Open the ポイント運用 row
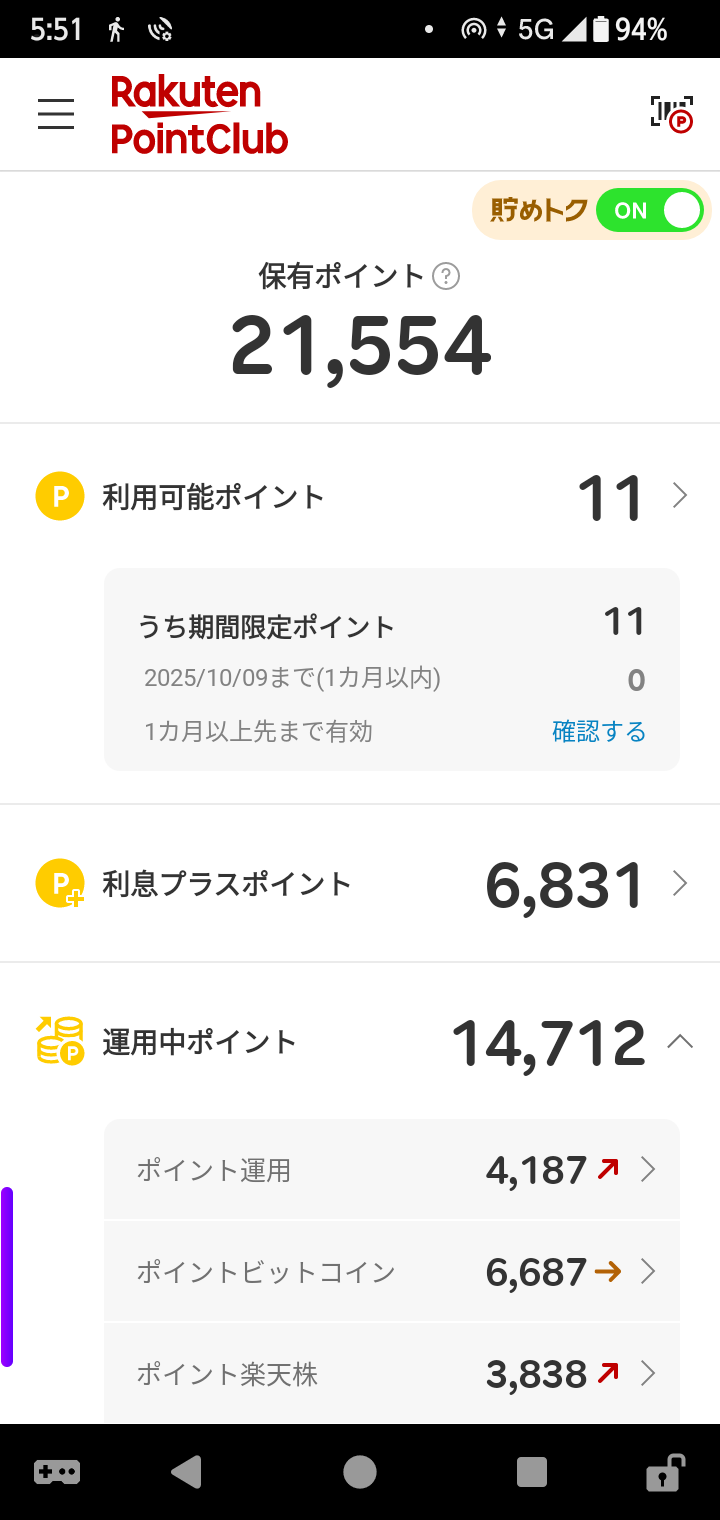This screenshot has height=1520, width=720. coord(392,1169)
